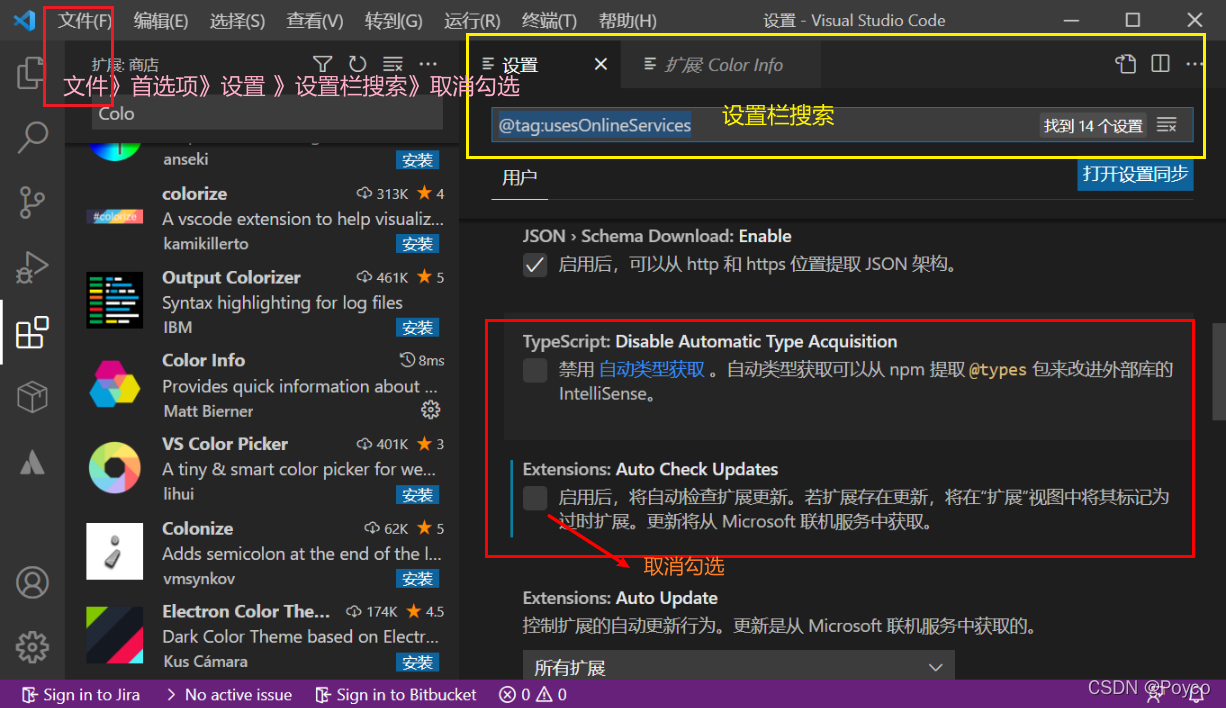Open the 编辑(E) menu
The height and width of the screenshot is (708, 1226).
pyautogui.click(x=161, y=21)
